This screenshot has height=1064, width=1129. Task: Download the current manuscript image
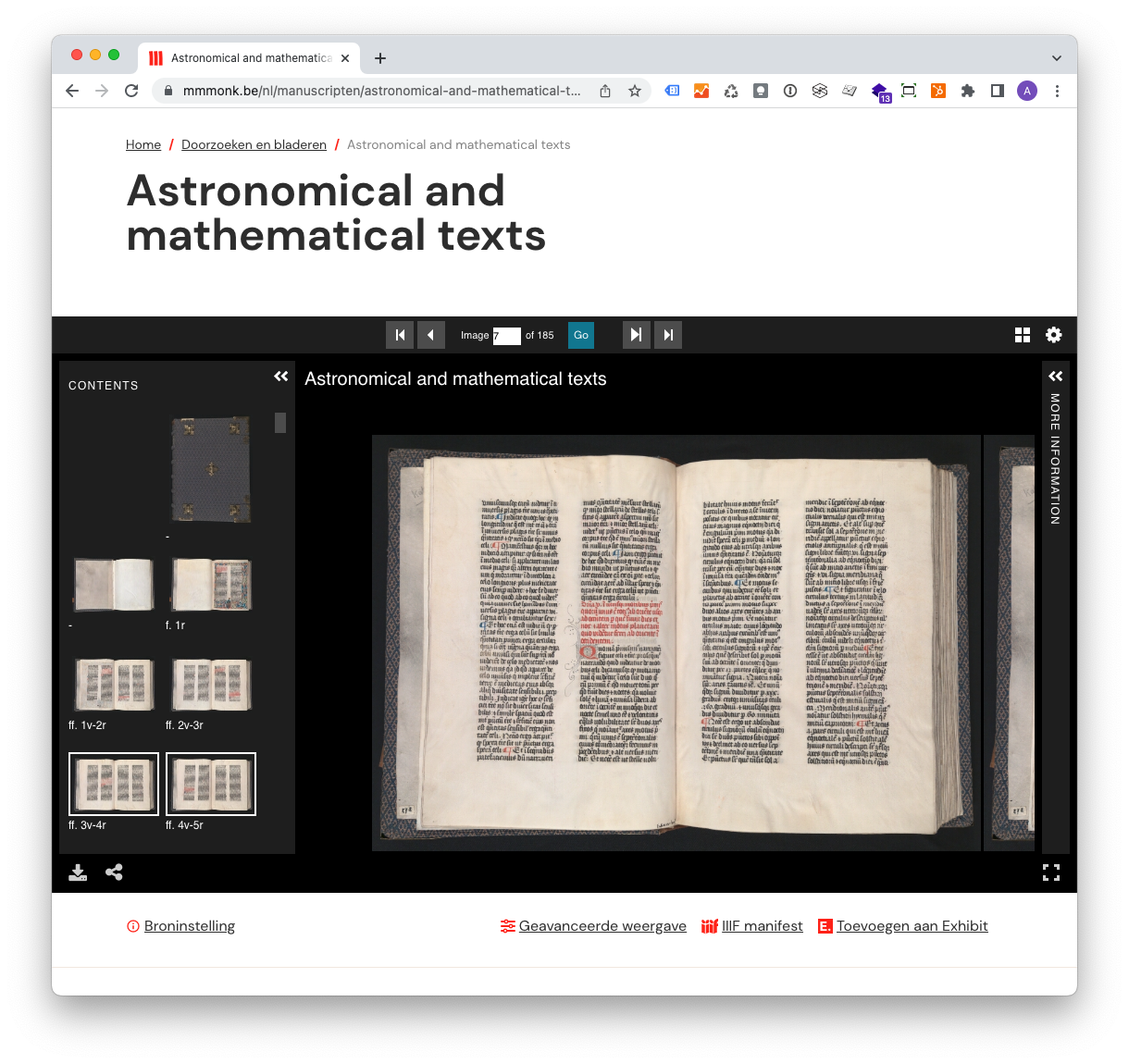(78, 872)
